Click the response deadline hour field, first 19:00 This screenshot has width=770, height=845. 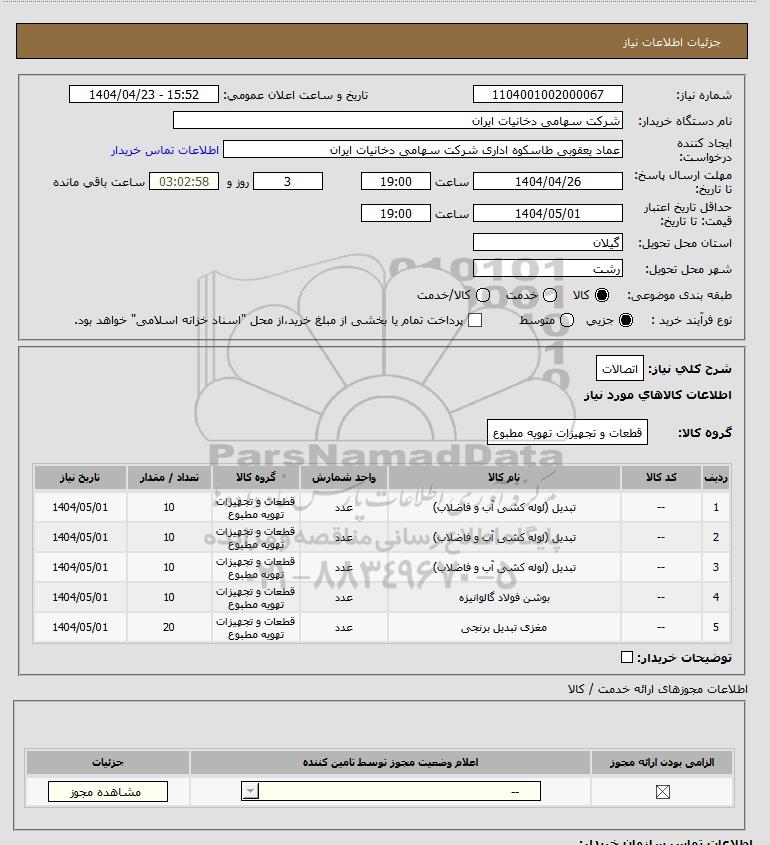tap(396, 182)
